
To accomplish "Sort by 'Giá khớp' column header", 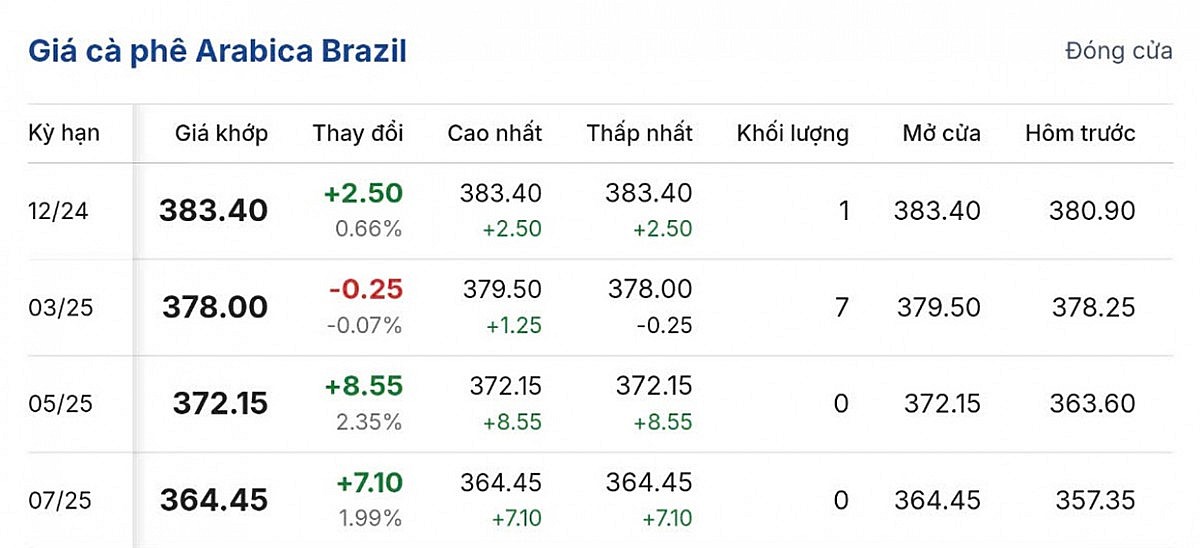I will tap(221, 133).
